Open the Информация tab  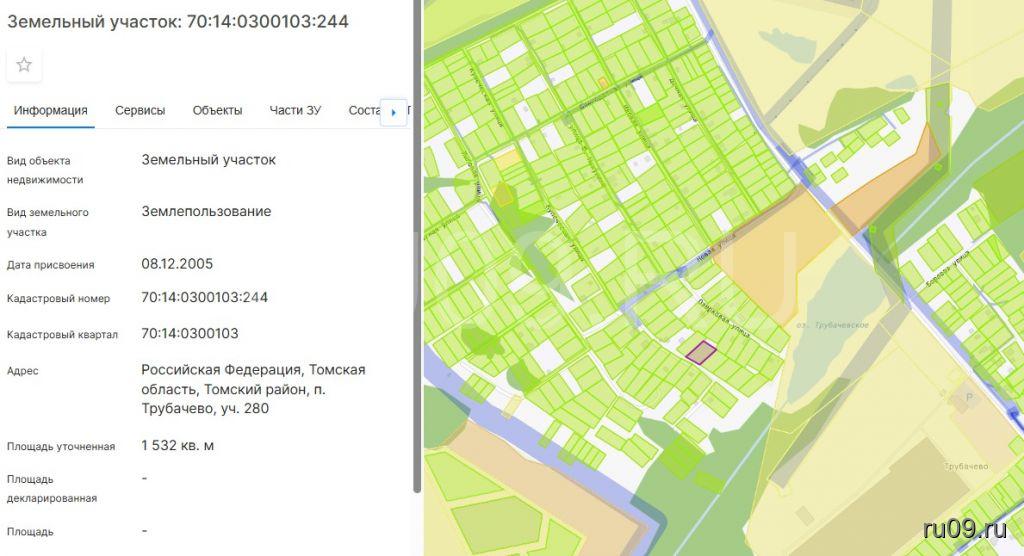point(51,111)
